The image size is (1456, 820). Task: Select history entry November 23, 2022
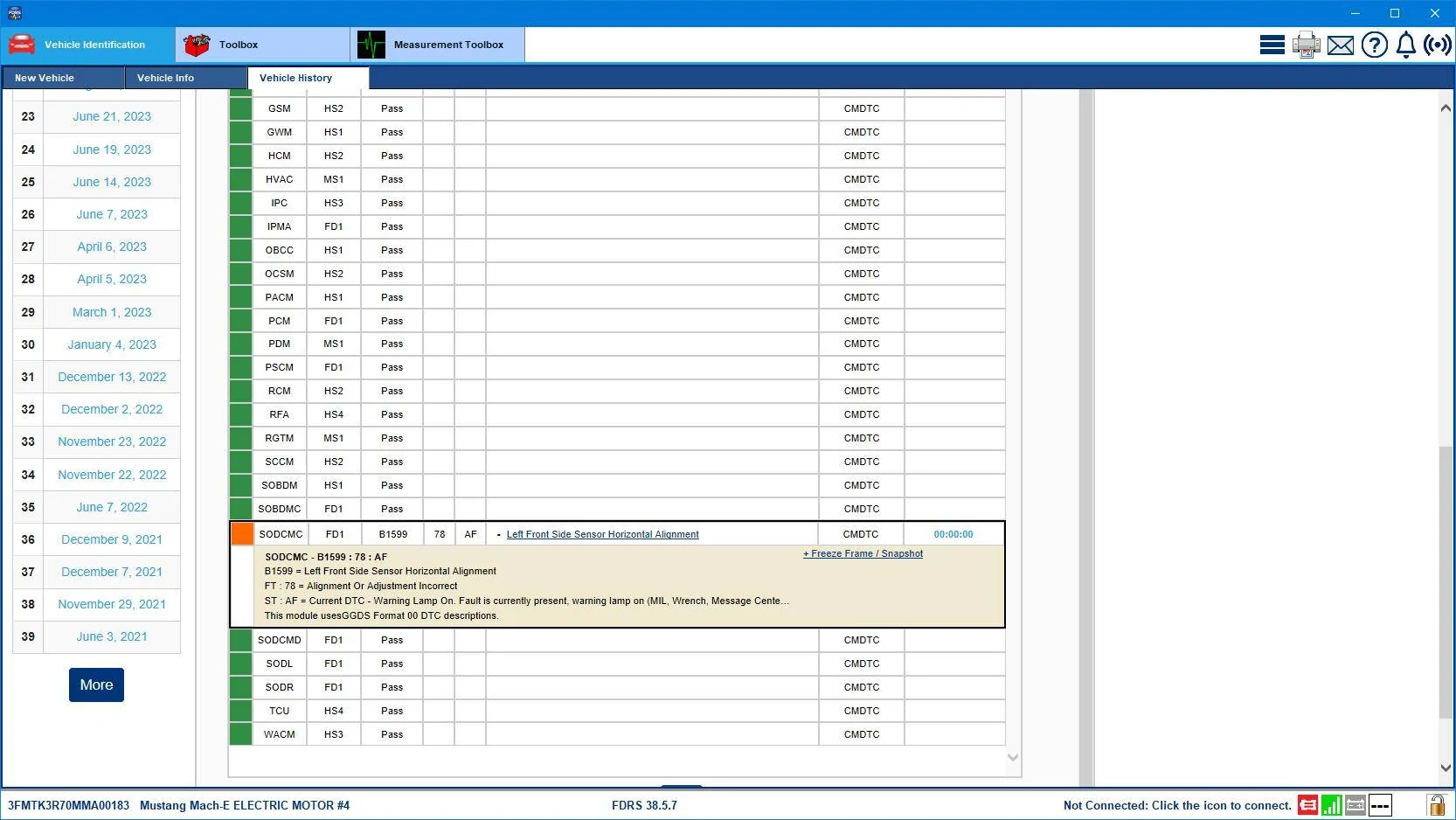112,441
